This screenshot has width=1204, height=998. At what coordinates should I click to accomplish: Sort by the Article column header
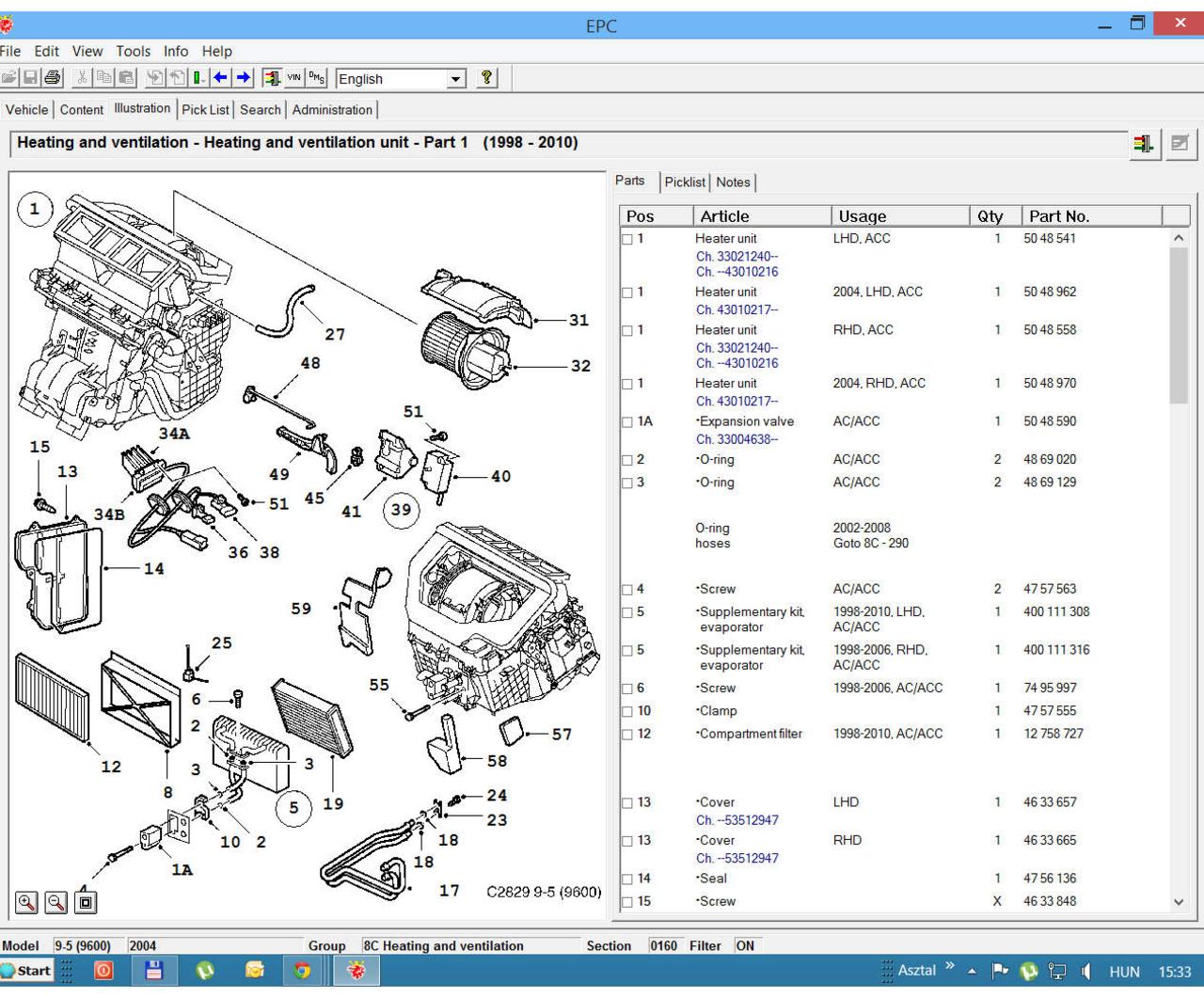click(762, 216)
